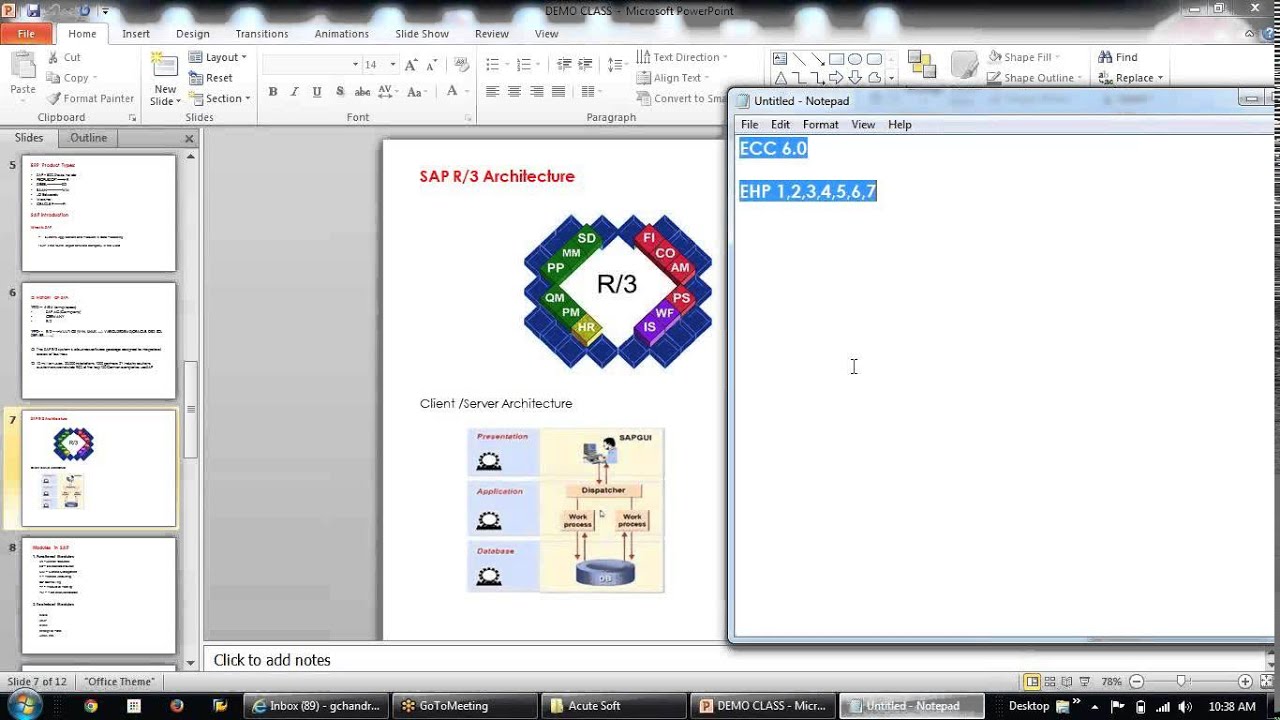Toggle Underline formatting
The image size is (1280, 720).
pos(317,91)
